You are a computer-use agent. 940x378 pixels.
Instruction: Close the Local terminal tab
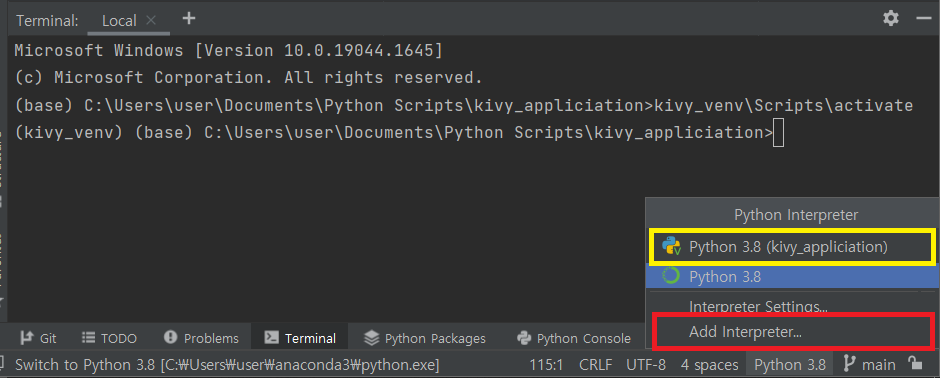click(151, 20)
